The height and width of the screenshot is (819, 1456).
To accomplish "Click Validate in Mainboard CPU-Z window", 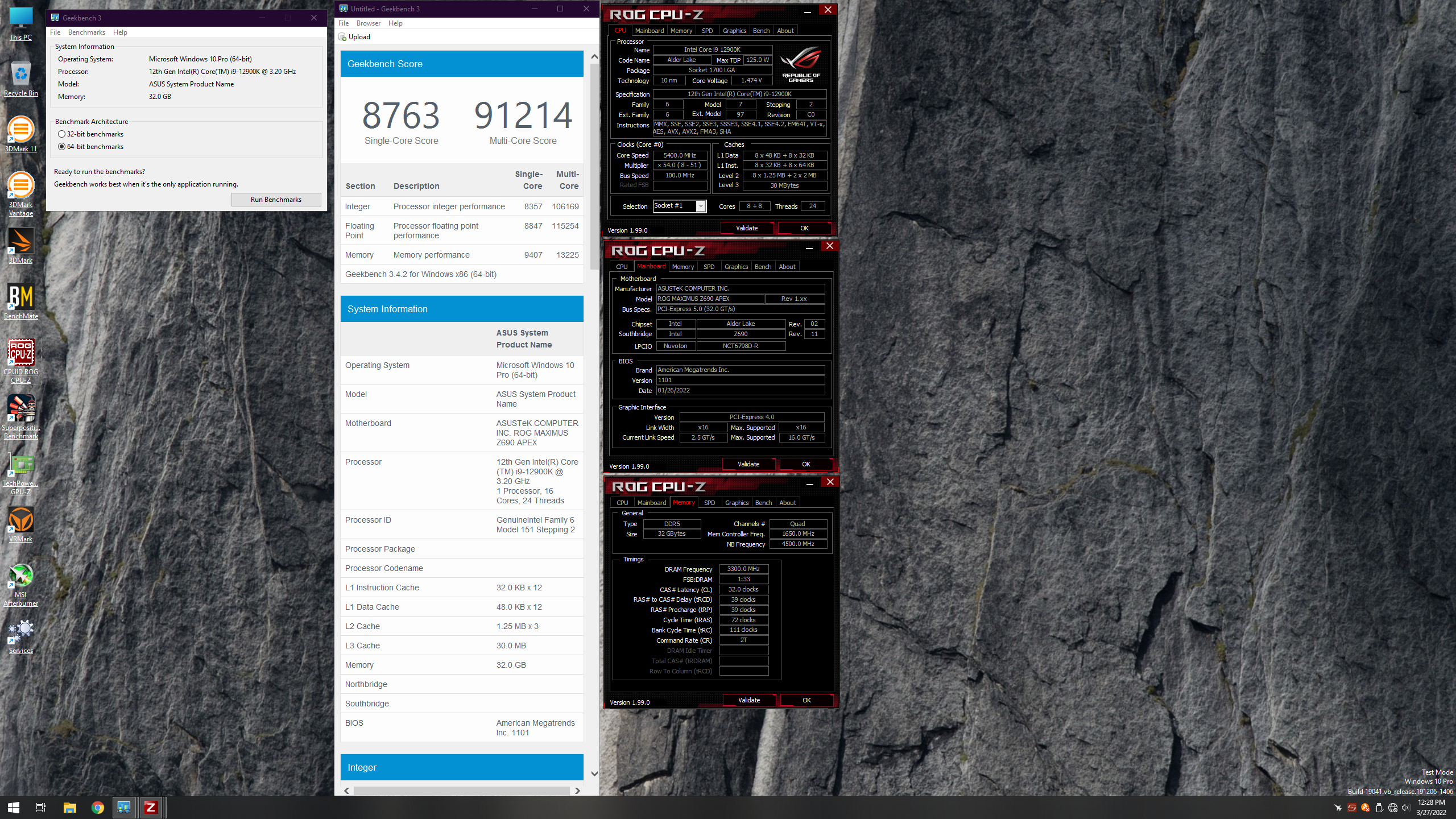I will [x=748, y=464].
